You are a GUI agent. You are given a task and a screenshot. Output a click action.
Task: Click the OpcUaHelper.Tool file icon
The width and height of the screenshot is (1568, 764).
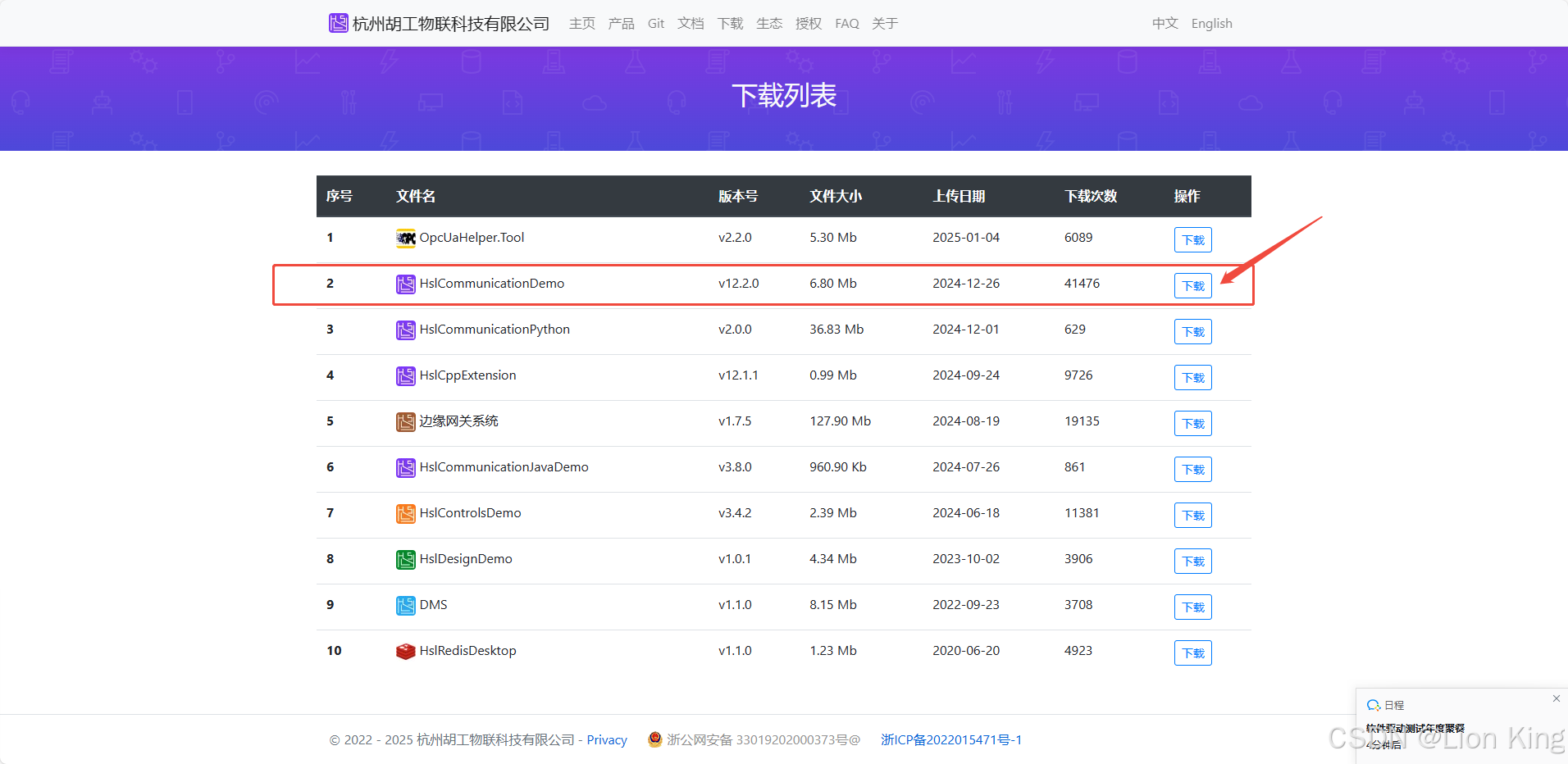(x=405, y=239)
